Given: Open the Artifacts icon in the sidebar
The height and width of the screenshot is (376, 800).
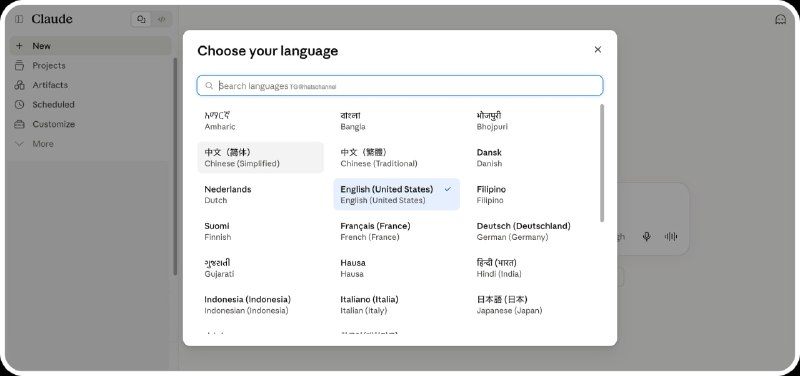Looking at the screenshot, I should coord(19,85).
